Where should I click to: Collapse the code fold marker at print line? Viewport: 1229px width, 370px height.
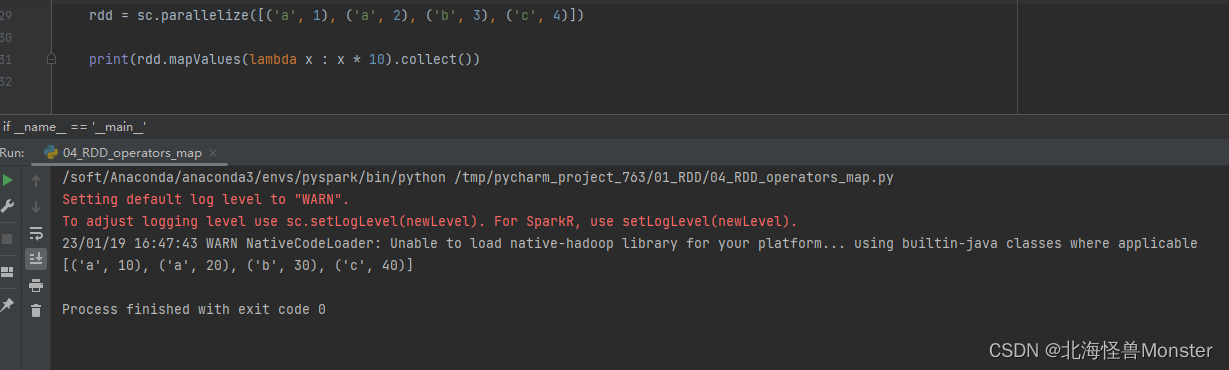[x=52, y=60]
